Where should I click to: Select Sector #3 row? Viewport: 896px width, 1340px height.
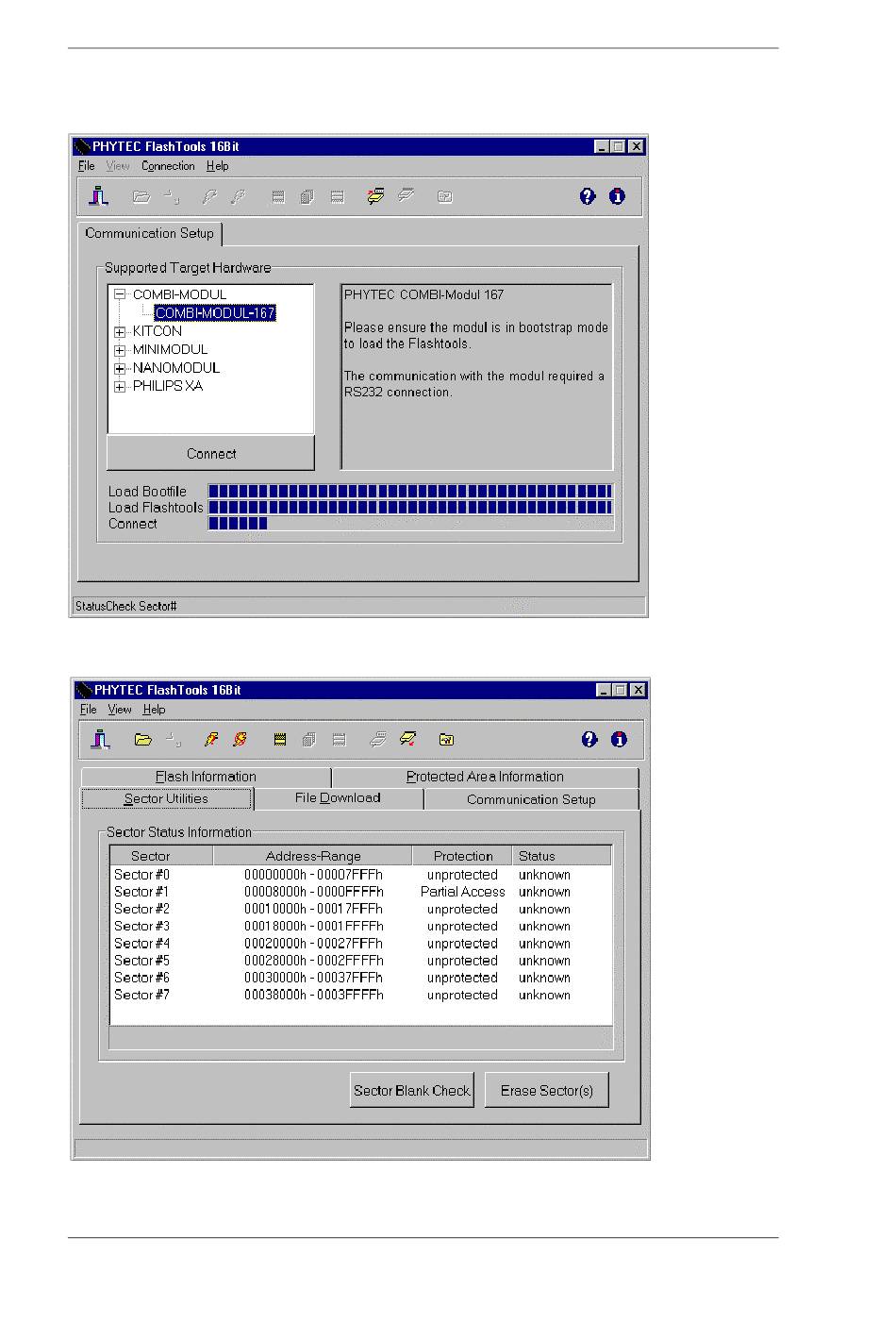[360, 927]
